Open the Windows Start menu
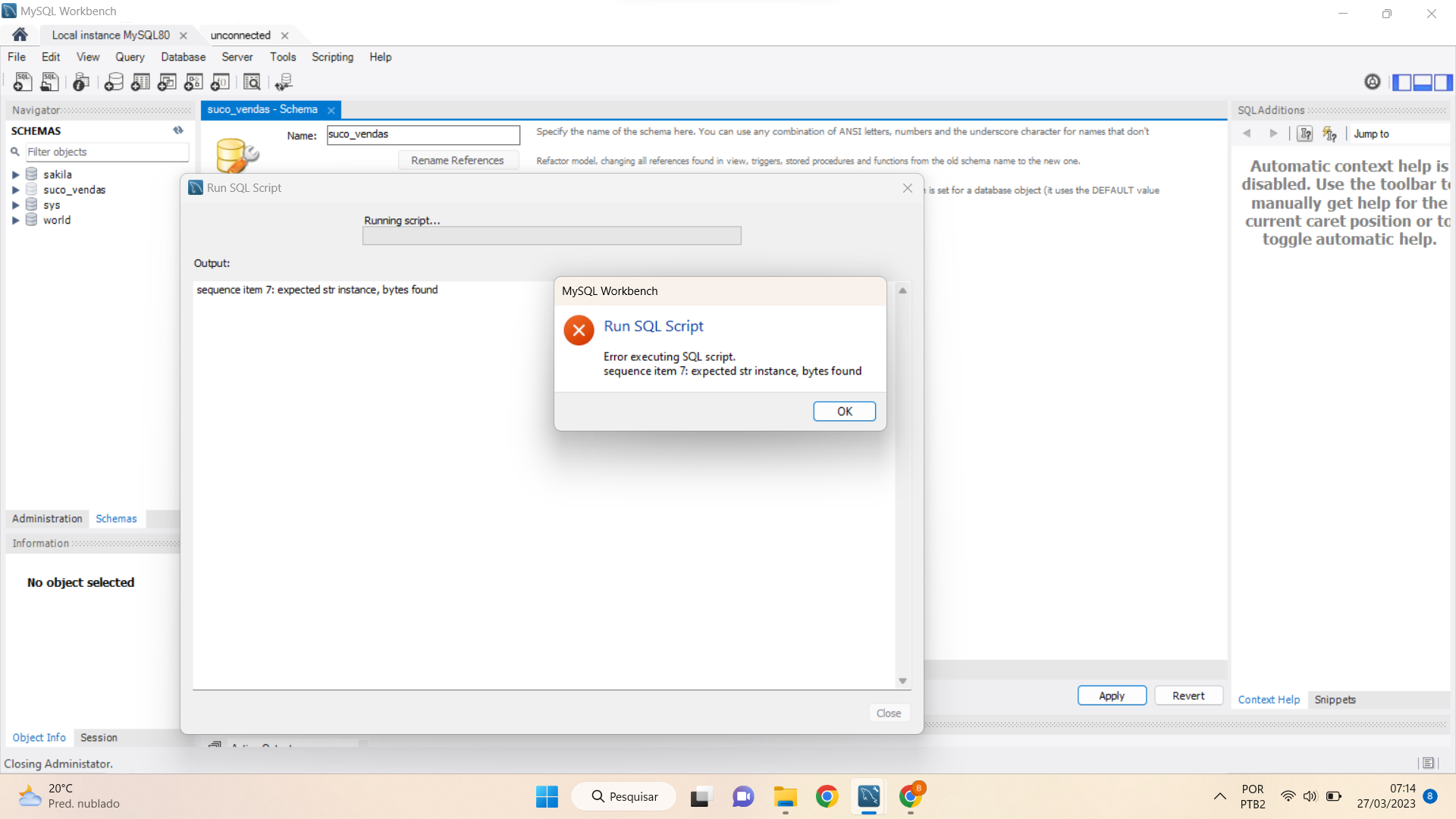 pyautogui.click(x=547, y=797)
